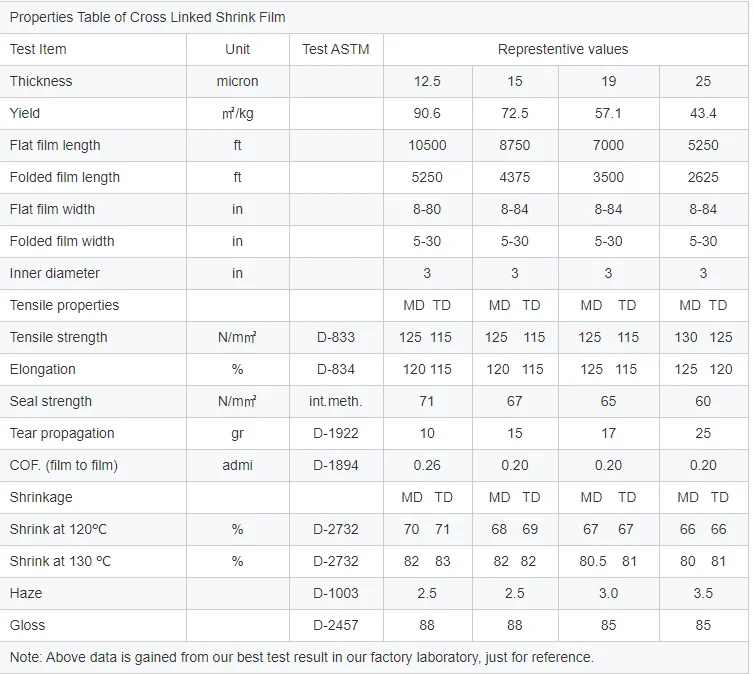Select the 'Representive values' header cell

(563, 49)
